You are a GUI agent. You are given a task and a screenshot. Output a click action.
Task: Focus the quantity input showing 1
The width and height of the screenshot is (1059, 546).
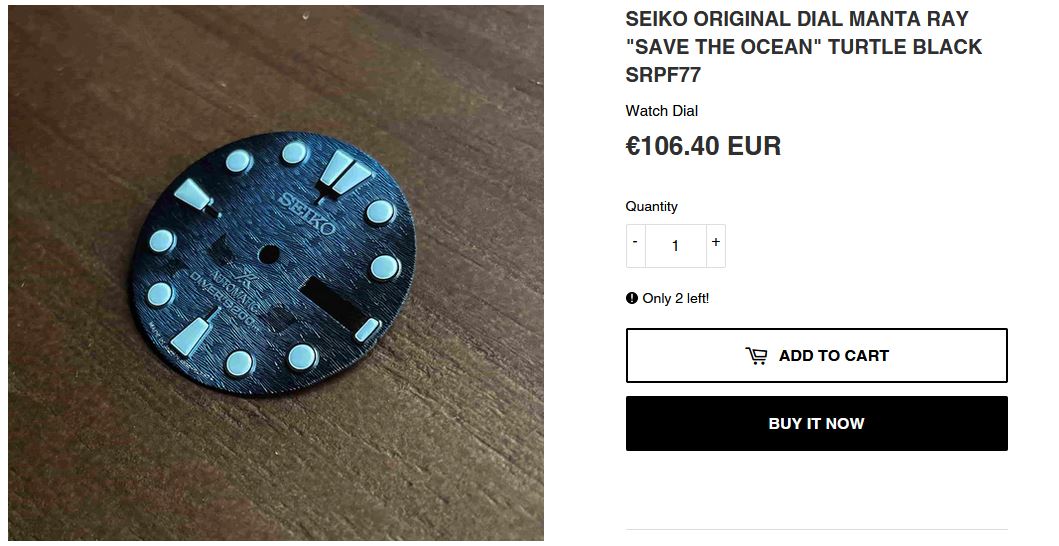pyautogui.click(x=675, y=245)
